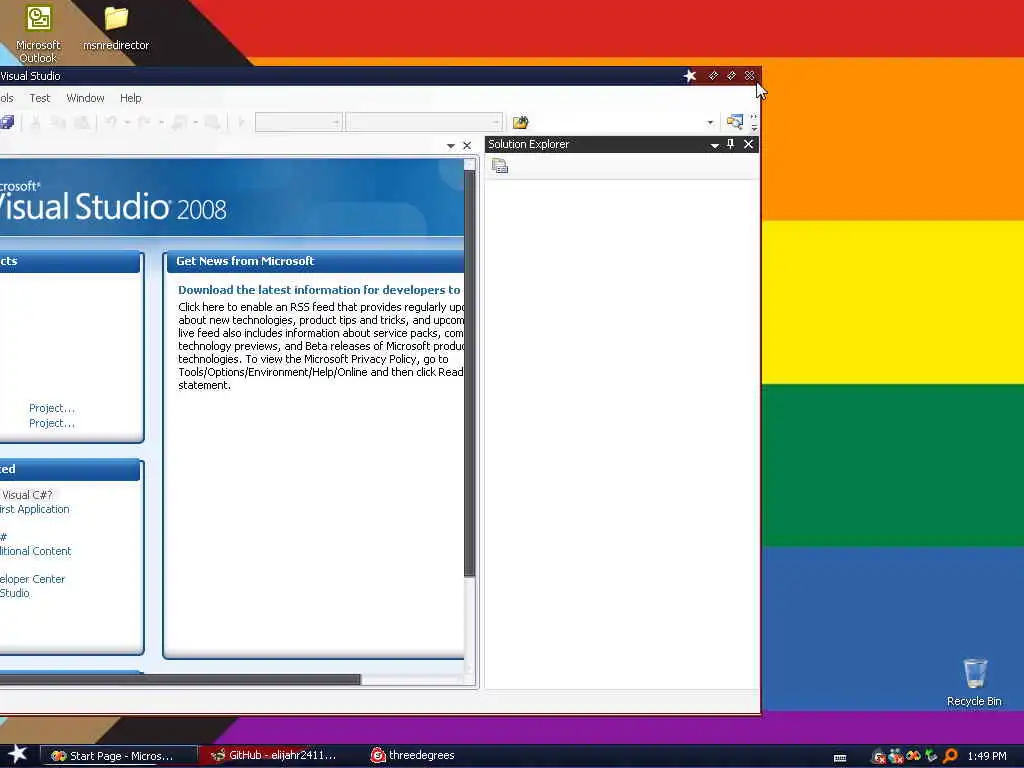
Task: Open Solution Explorer window position dropdown
Action: tap(714, 145)
